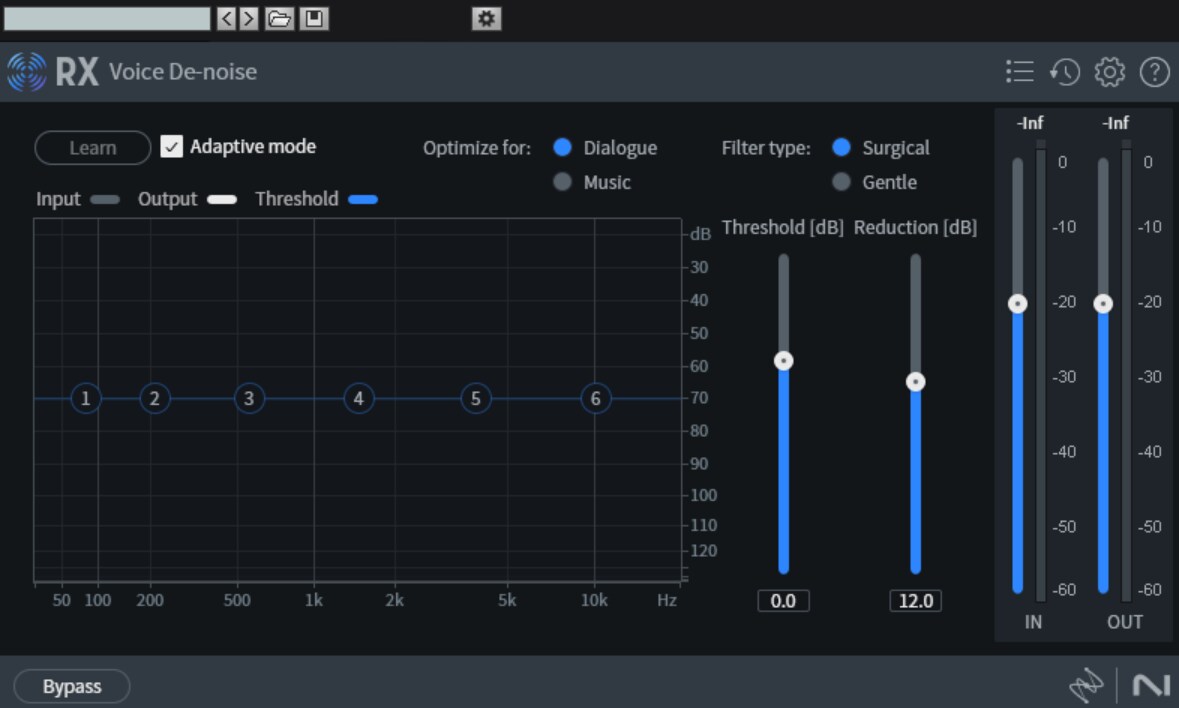Screen dimensions: 1179x708
Task: Select threshold node 3
Action: pyautogui.click(x=249, y=398)
